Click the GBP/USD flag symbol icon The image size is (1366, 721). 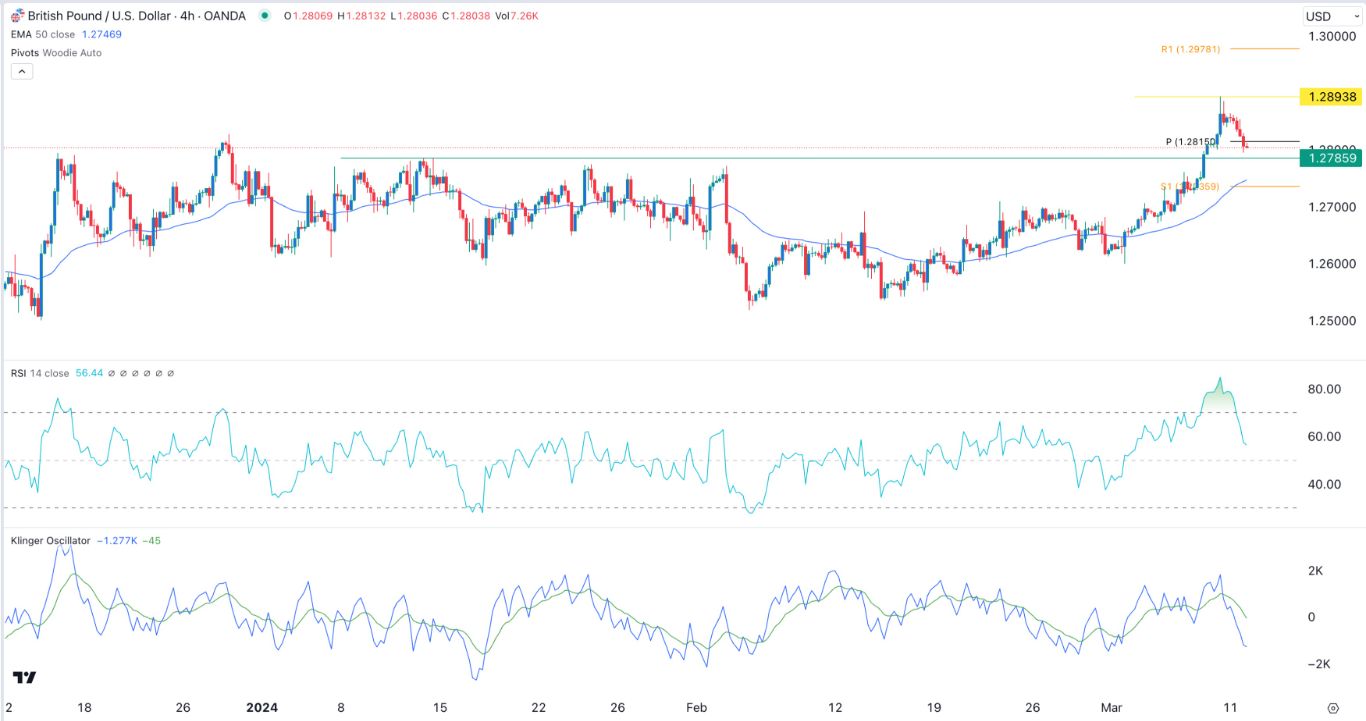point(18,16)
